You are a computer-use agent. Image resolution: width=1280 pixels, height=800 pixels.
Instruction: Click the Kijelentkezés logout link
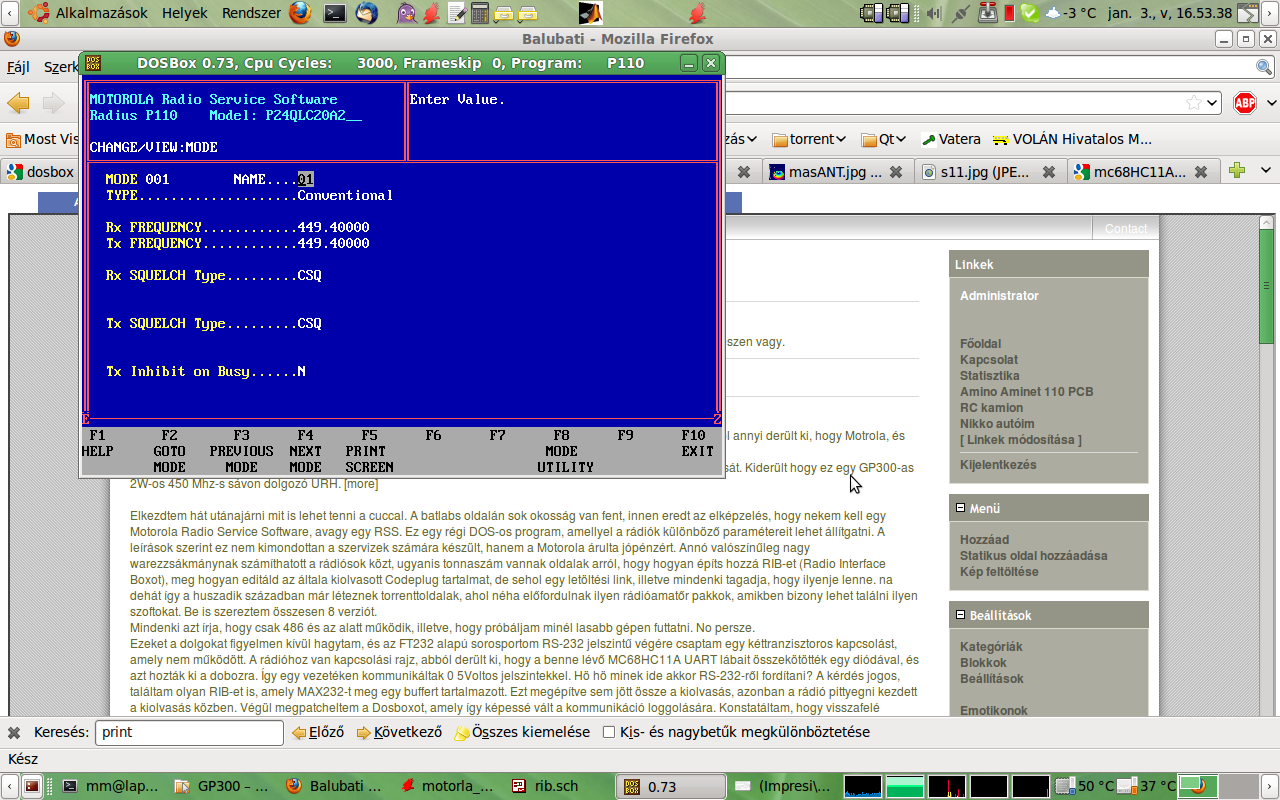pos(998,465)
